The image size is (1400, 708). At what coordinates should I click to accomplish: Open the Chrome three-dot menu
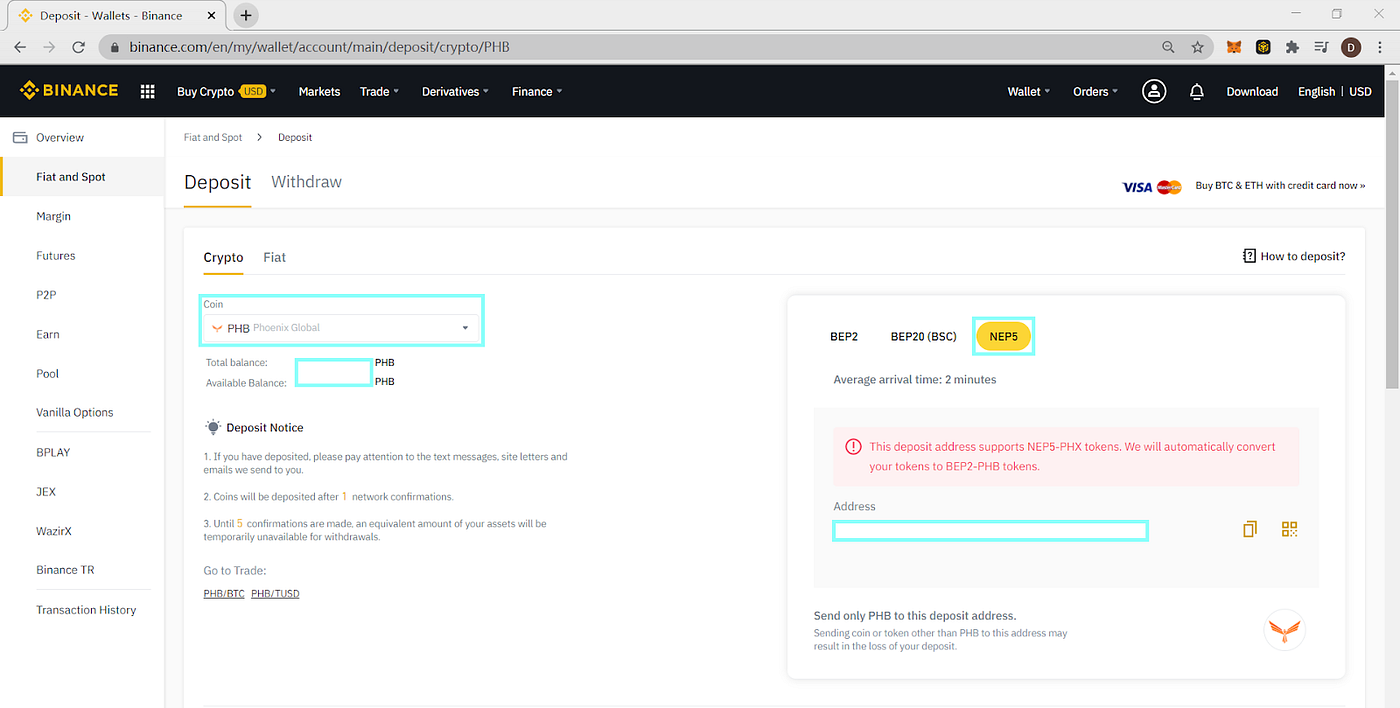[x=1381, y=47]
